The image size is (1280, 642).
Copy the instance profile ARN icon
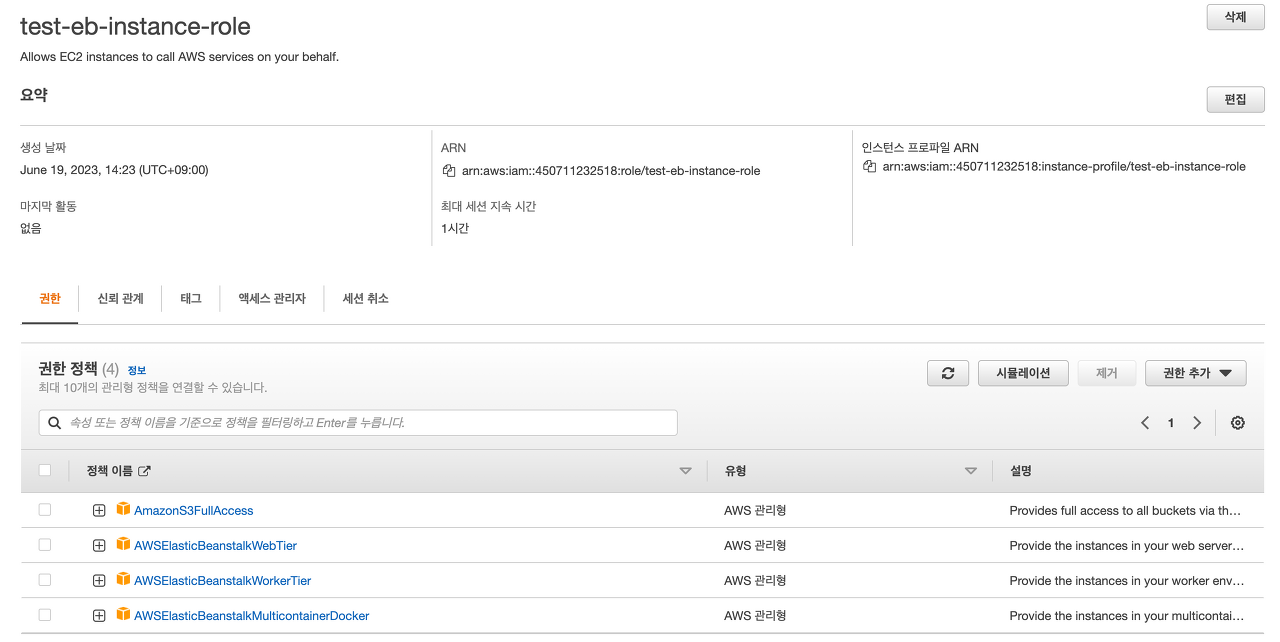click(x=870, y=166)
